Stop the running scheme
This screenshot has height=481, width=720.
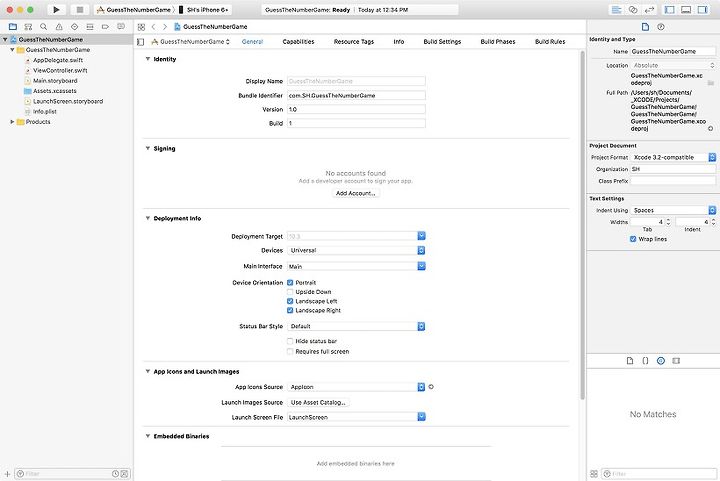tap(79, 10)
